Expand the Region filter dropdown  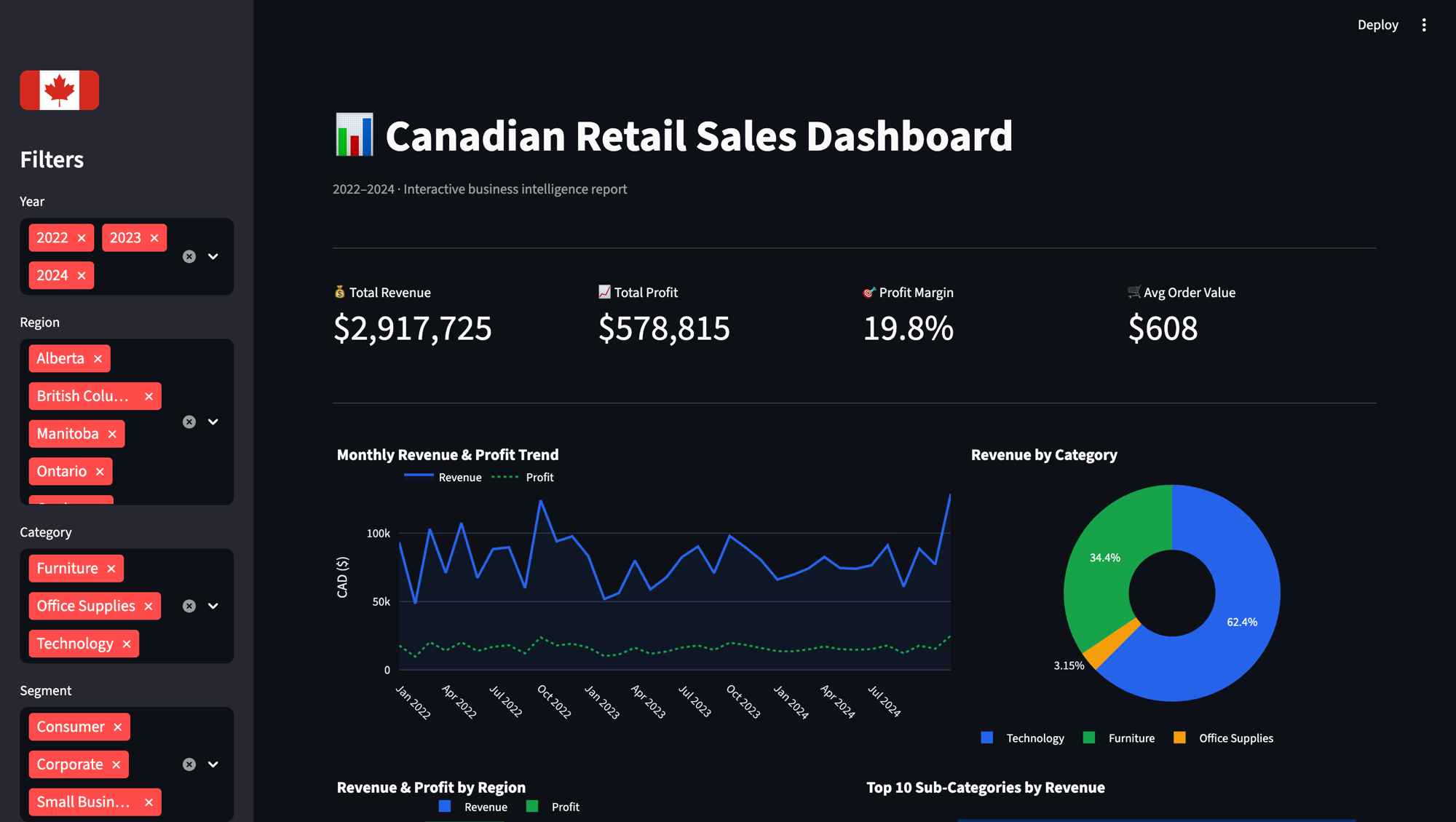tap(213, 422)
